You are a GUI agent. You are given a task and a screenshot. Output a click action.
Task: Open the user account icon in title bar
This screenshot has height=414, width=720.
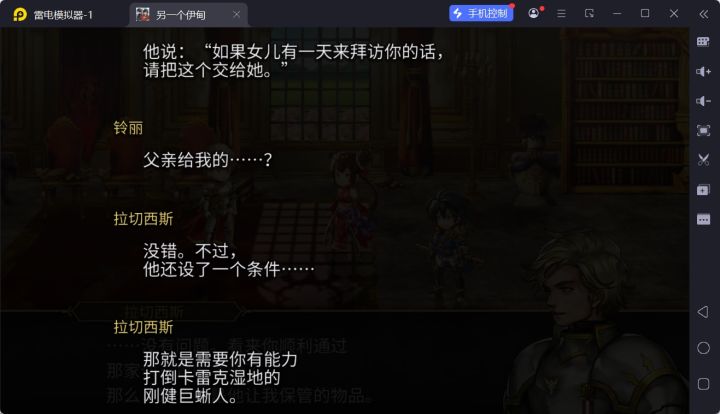534,13
